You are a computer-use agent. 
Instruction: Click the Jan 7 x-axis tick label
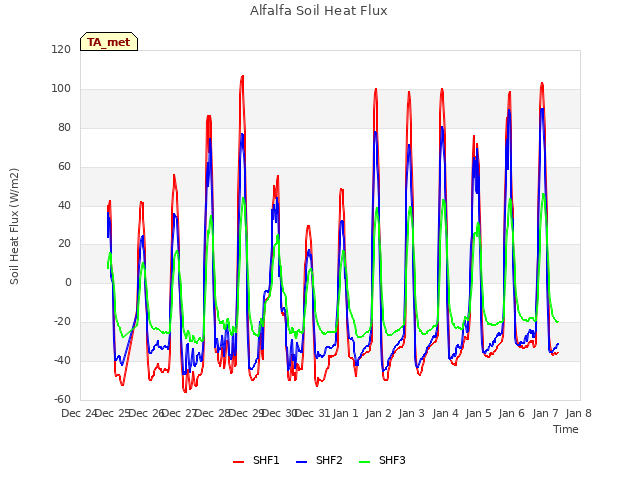pos(545,413)
